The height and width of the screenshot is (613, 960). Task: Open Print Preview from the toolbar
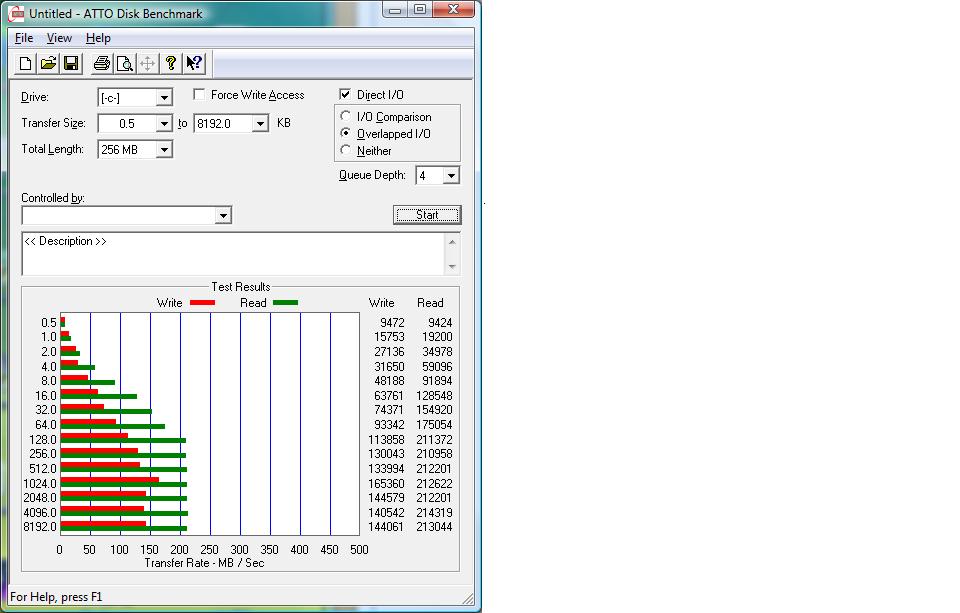124,63
